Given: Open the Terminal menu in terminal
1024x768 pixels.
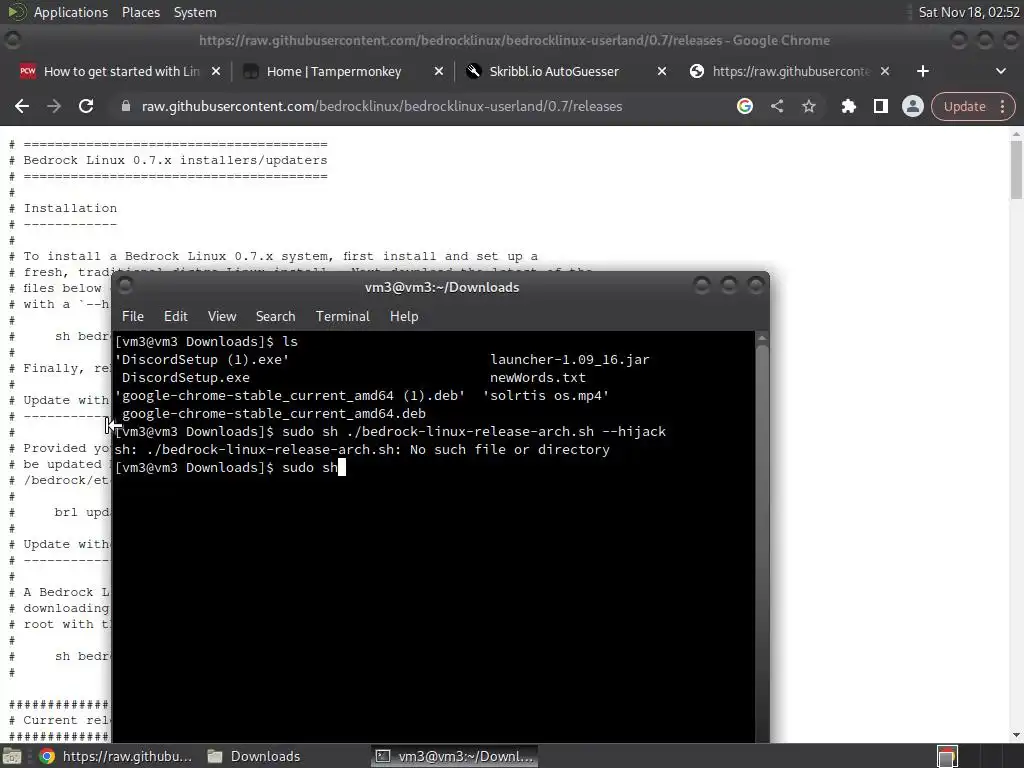Looking at the screenshot, I should point(342,316).
